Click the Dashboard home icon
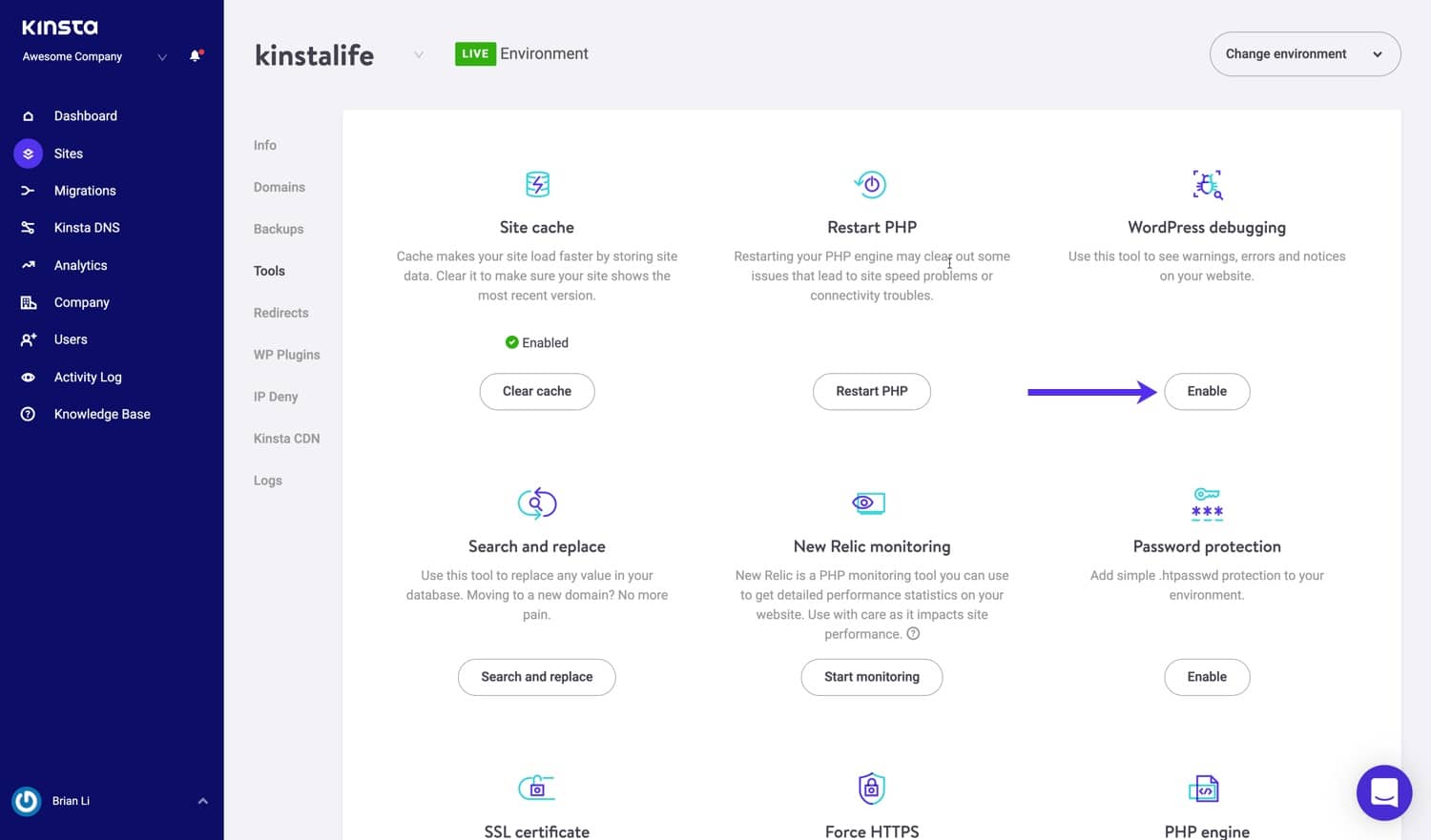This screenshot has width=1431, height=840. (x=28, y=116)
